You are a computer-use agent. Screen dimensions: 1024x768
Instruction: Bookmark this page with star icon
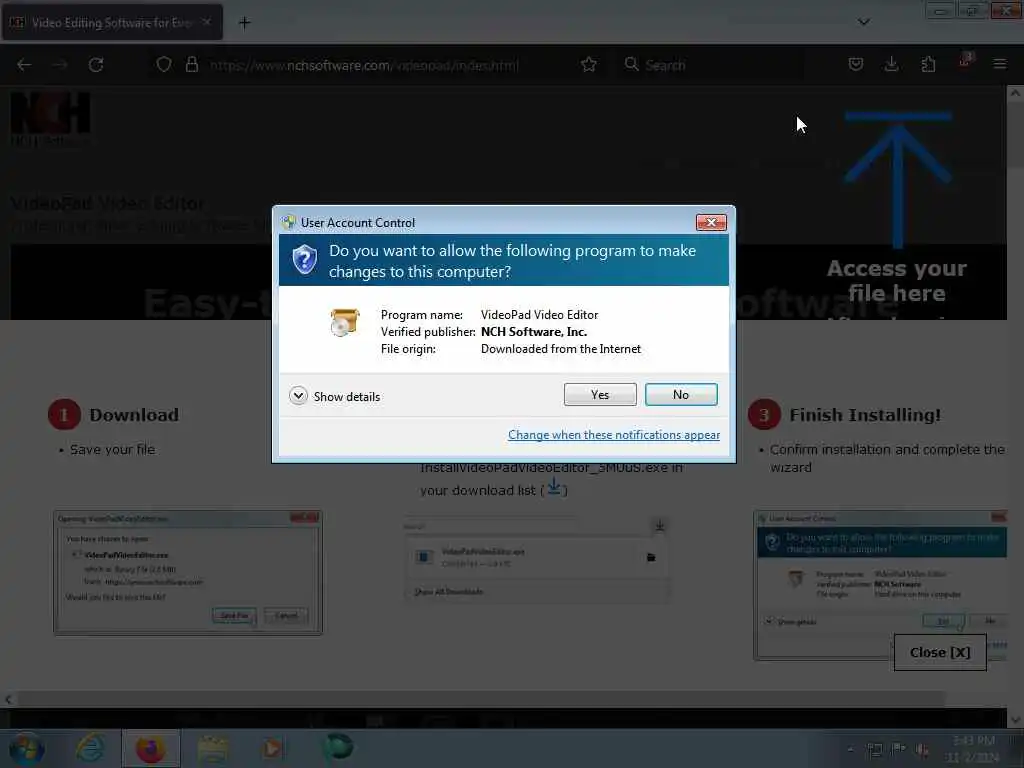point(588,65)
